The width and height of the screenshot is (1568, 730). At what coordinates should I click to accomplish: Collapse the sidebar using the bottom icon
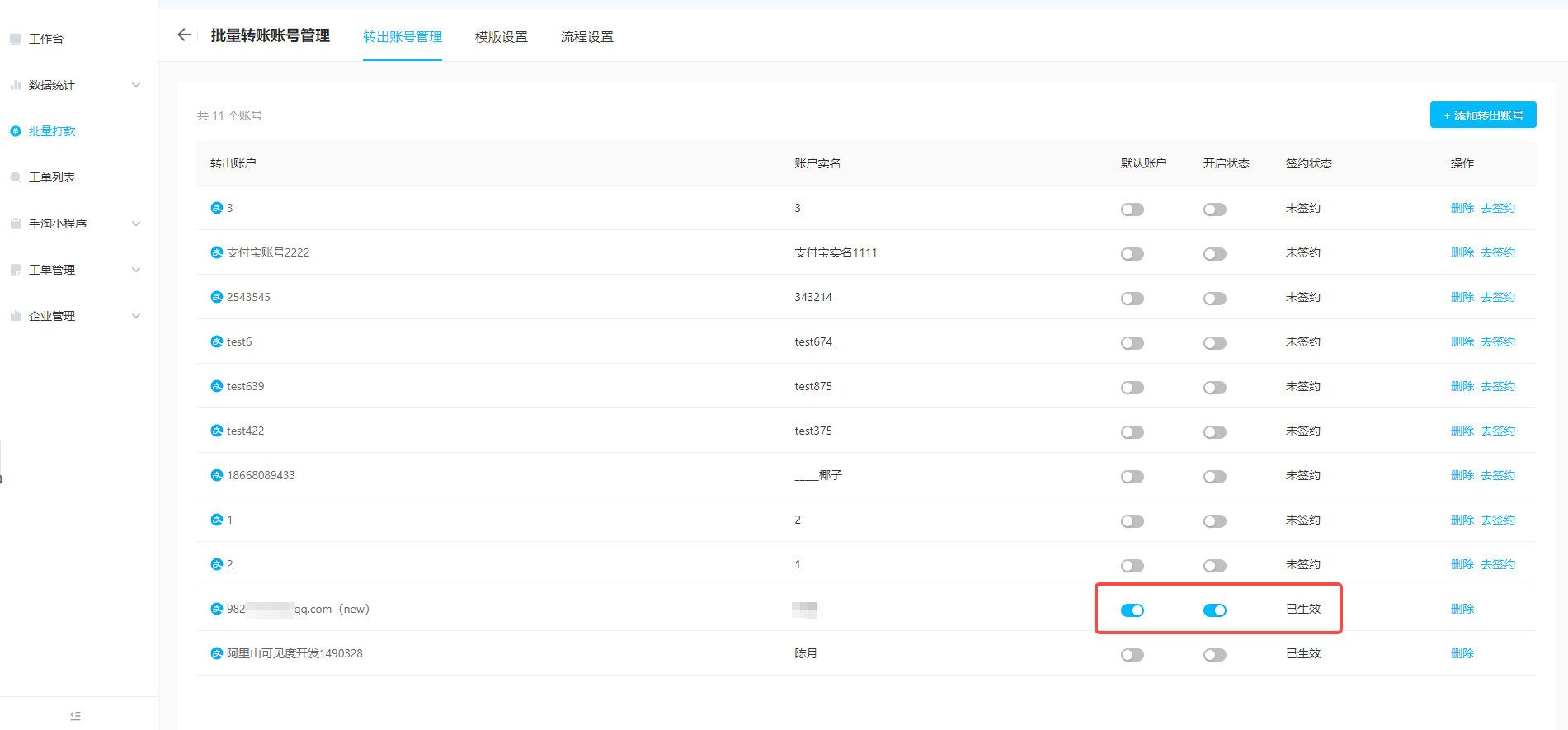[x=76, y=716]
